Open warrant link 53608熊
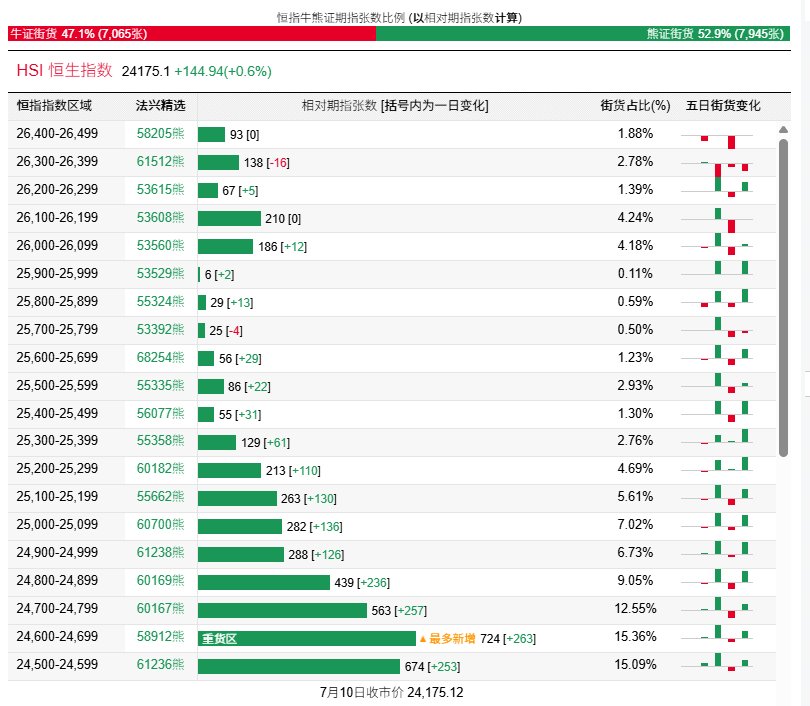This screenshot has height=706, width=810. pyautogui.click(x=160, y=217)
